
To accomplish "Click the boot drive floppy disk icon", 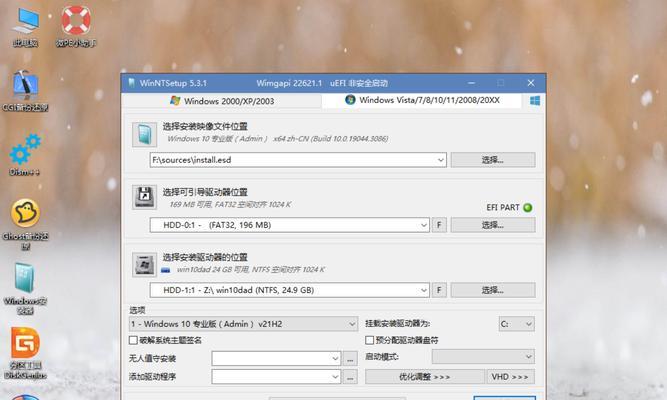I will [144, 197].
